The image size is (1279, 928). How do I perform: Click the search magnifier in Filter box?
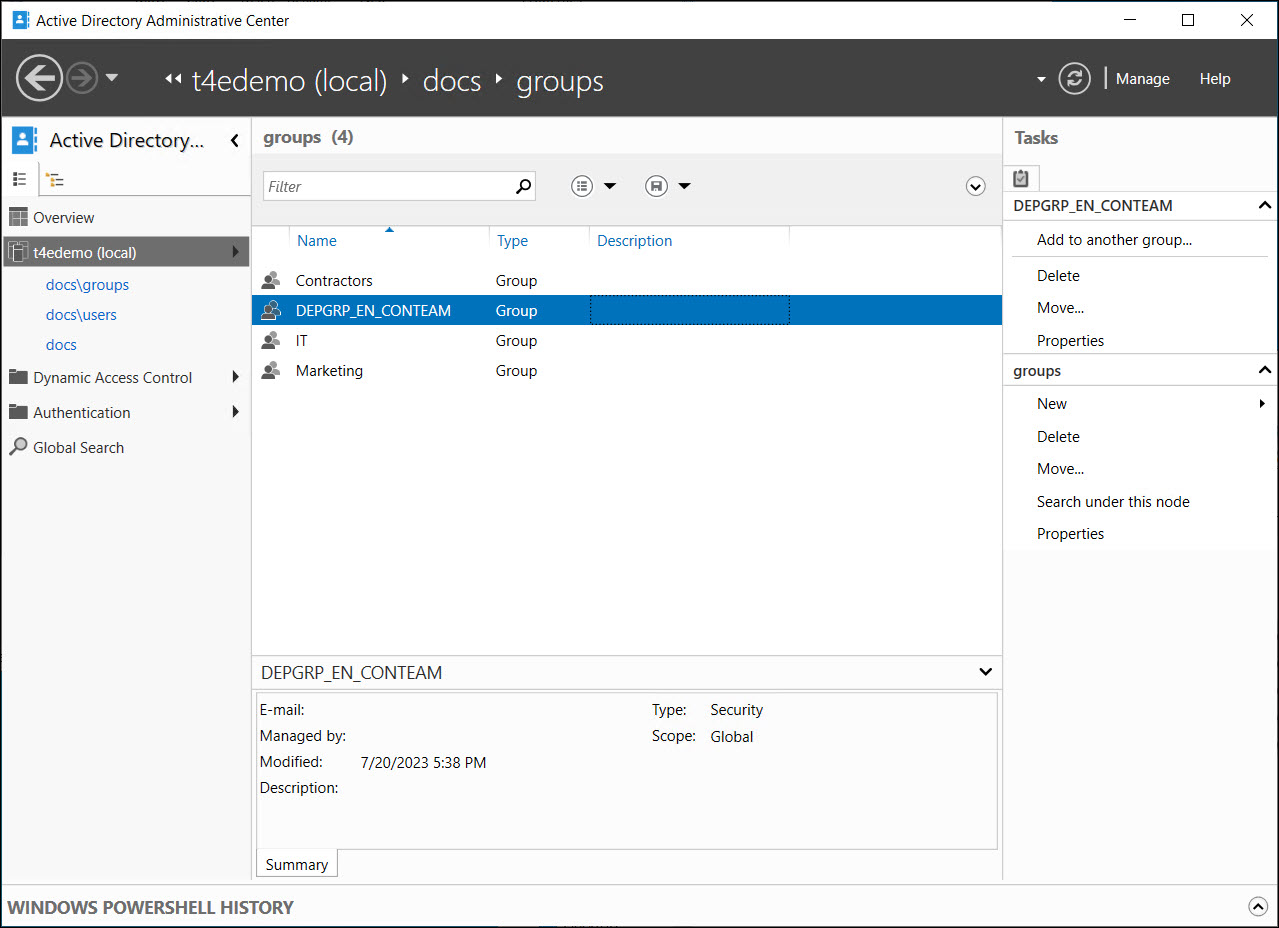[x=523, y=186]
